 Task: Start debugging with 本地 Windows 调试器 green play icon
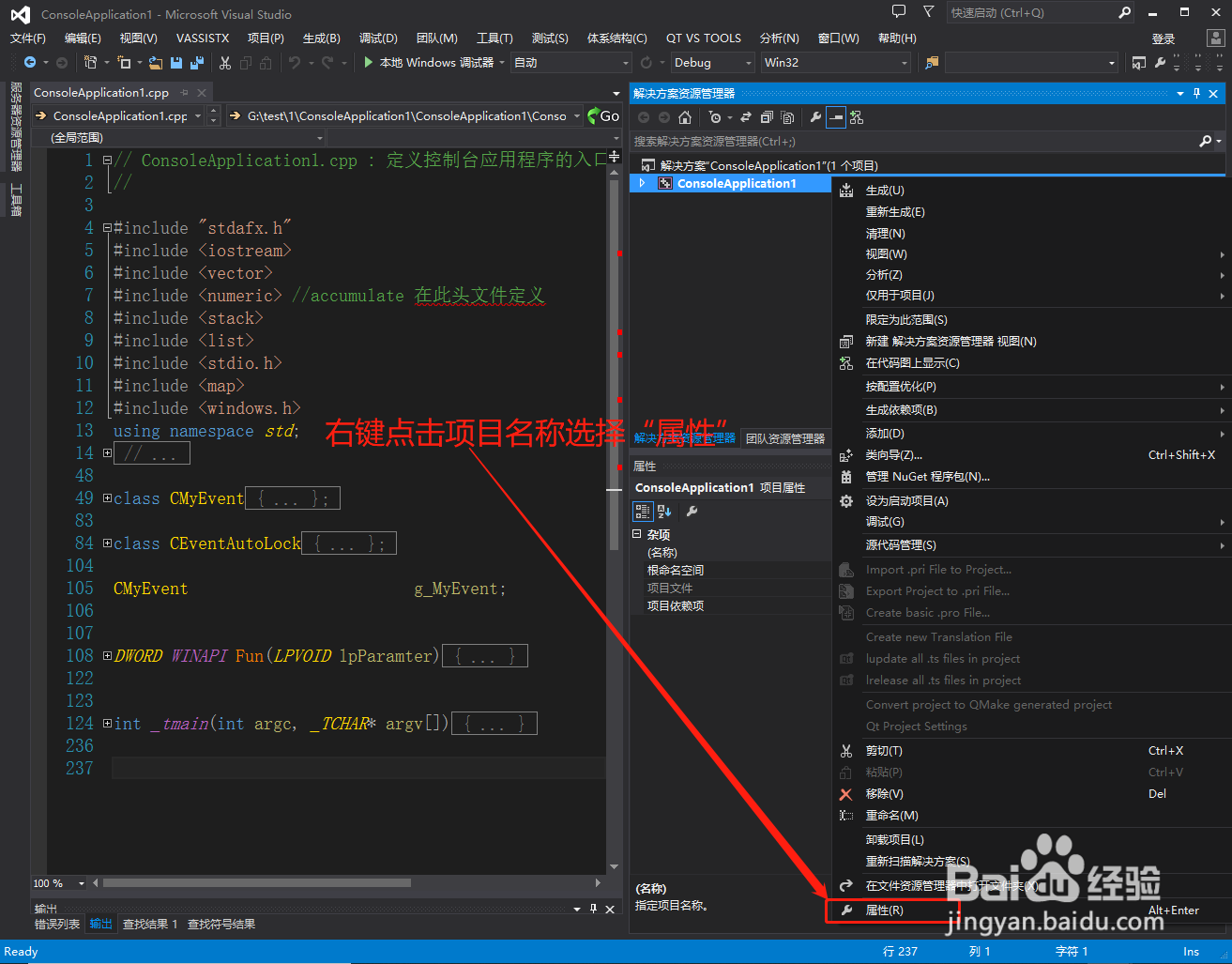pos(368,63)
